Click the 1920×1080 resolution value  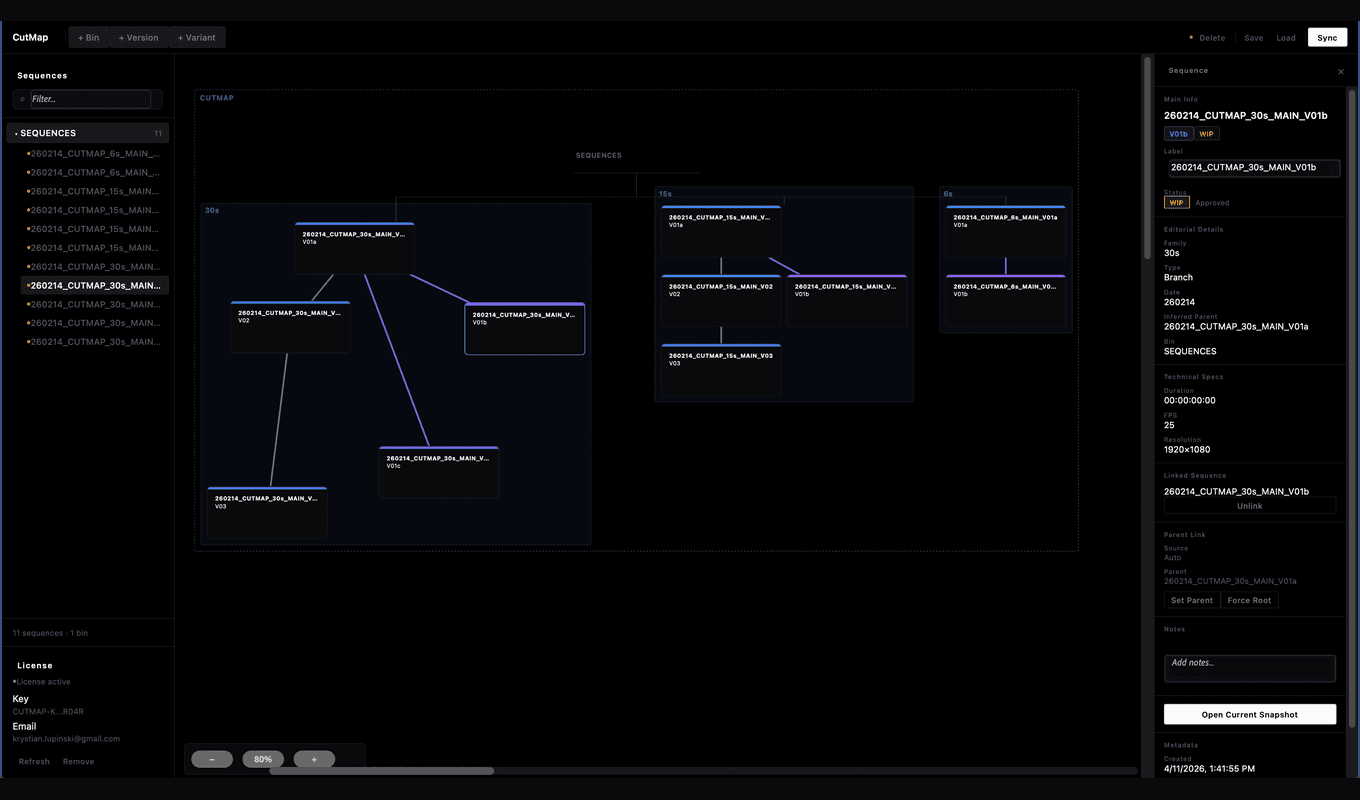tap(1187, 450)
